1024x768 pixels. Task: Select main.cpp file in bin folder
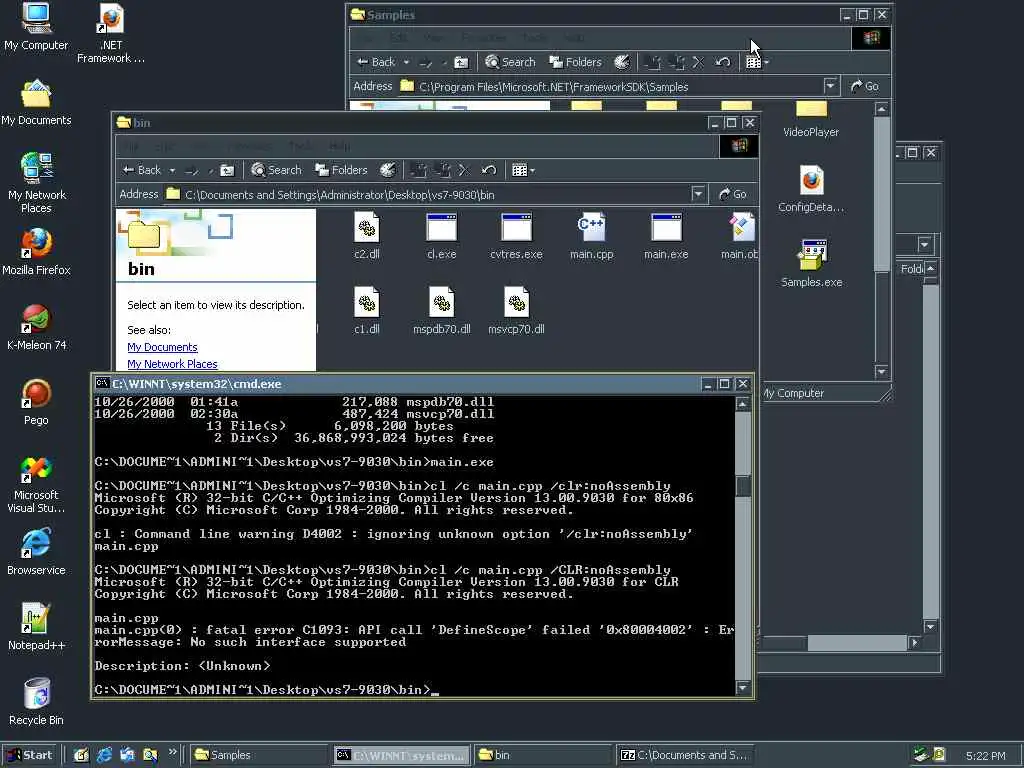[591, 236]
